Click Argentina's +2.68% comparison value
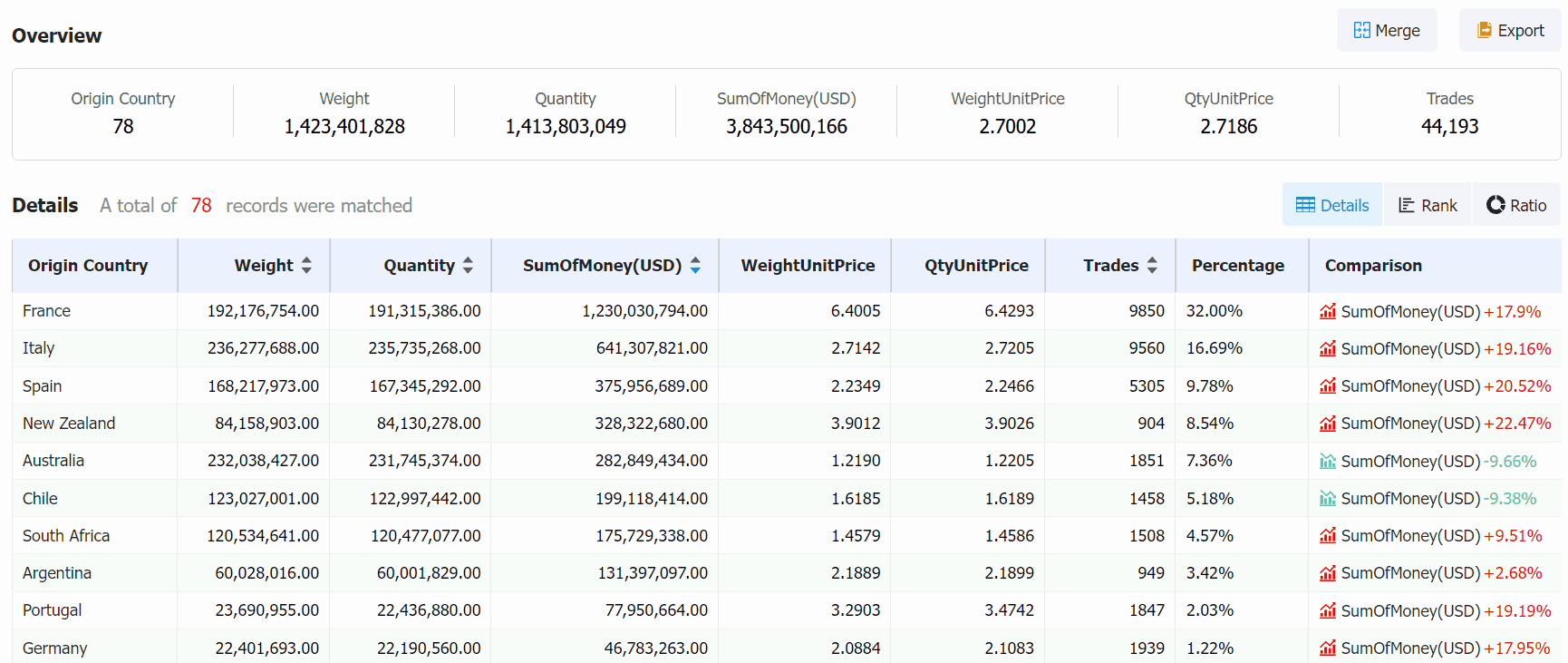Image resolution: width=1568 pixels, height=663 pixels. click(1513, 573)
